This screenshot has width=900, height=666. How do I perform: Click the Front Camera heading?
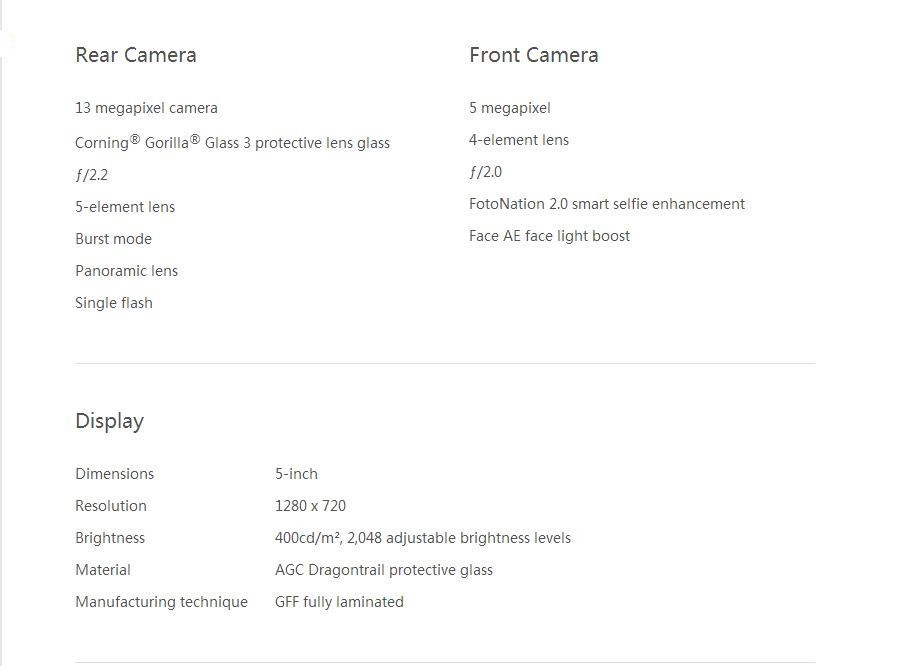pos(533,55)
